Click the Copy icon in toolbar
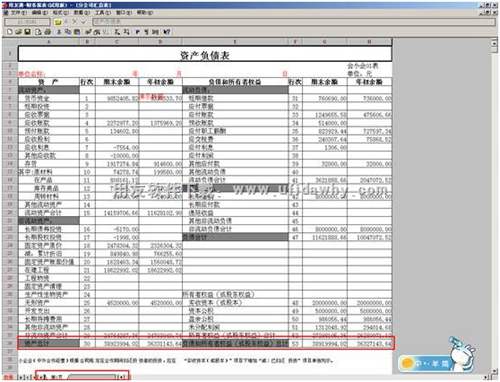Screen dimensions: 500x382 68,32
